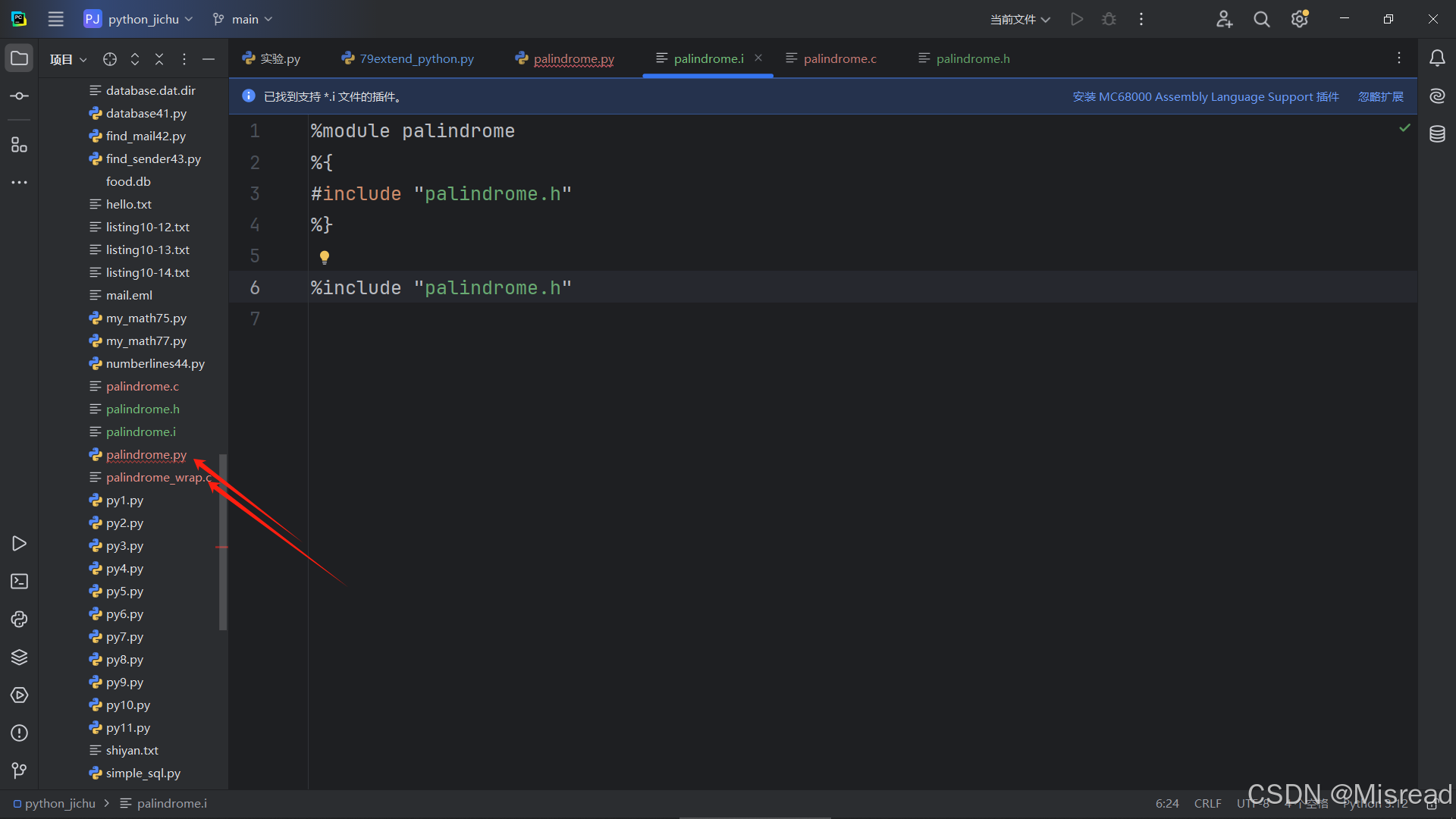Image resolution: width=1456 pixels, height=819 pixels.
Task: Open the Terminal tool window
Action: click(x=20, y=582)
